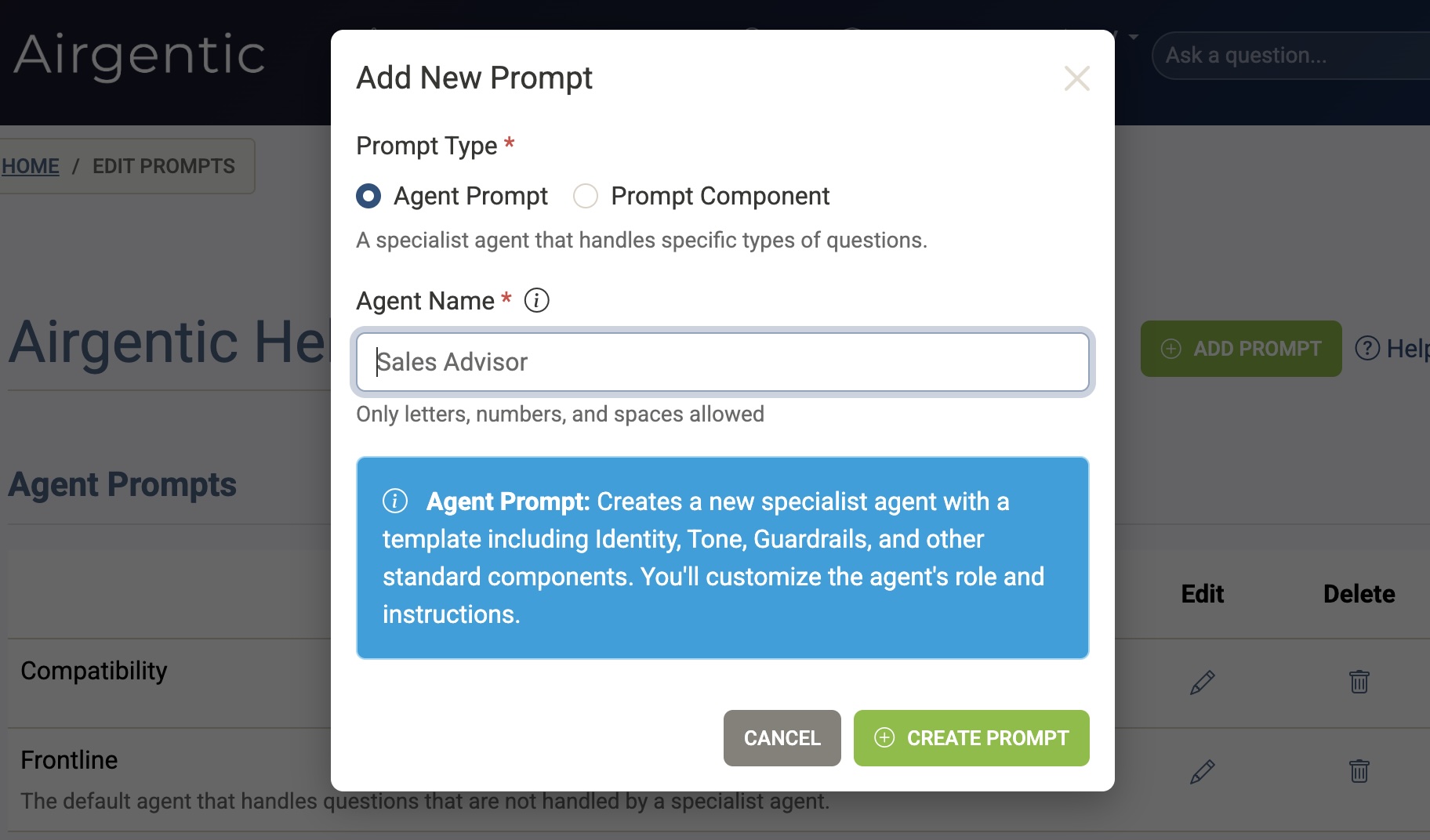The height and width of the screenshot is (840, 1430).
Task: Click the Agent Prompt label text
Action: click(470, 196)
